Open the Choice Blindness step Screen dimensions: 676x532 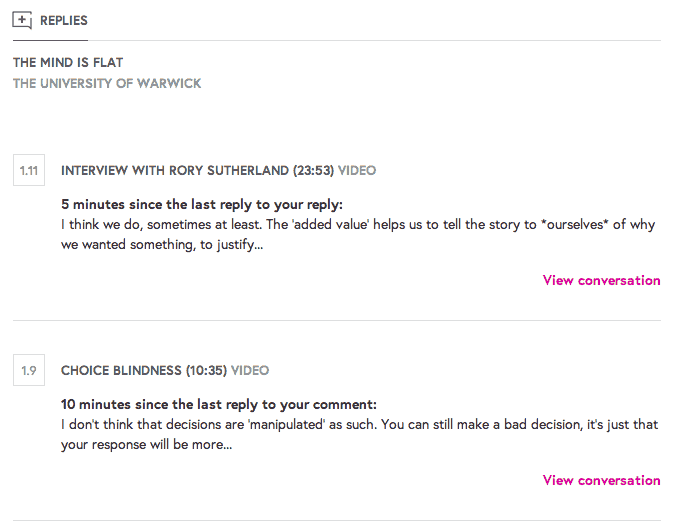pyautogui.click(x=121, y=371)
